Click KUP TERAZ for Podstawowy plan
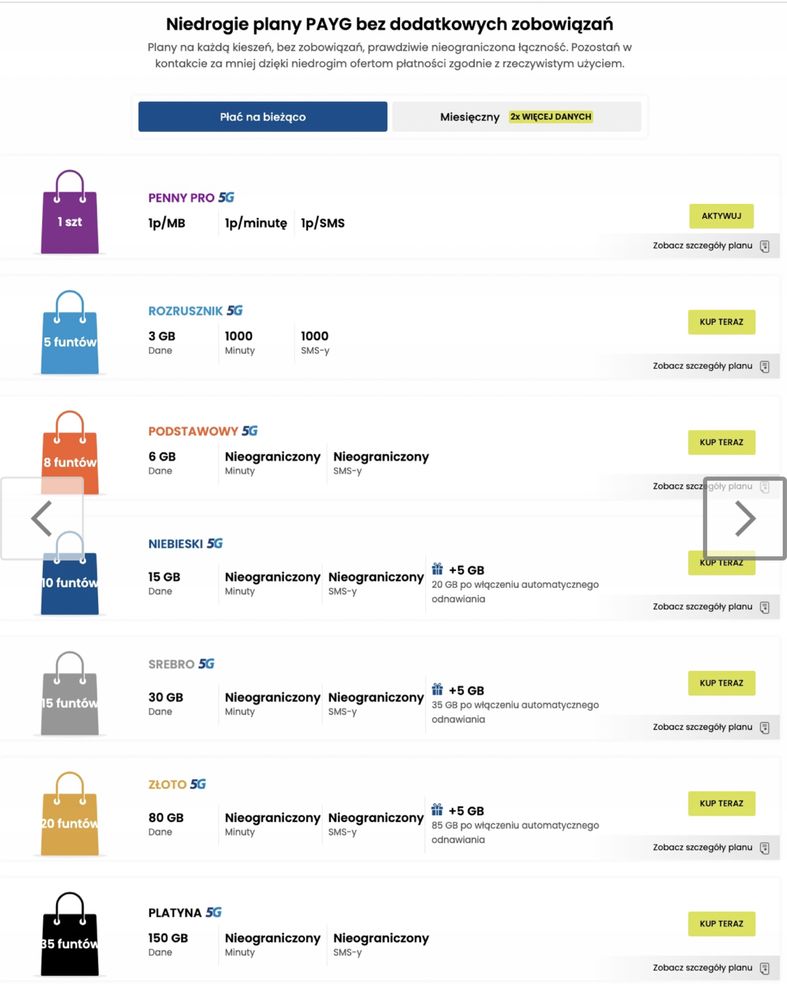The image size is (787, 1000). tap(721, 442)
